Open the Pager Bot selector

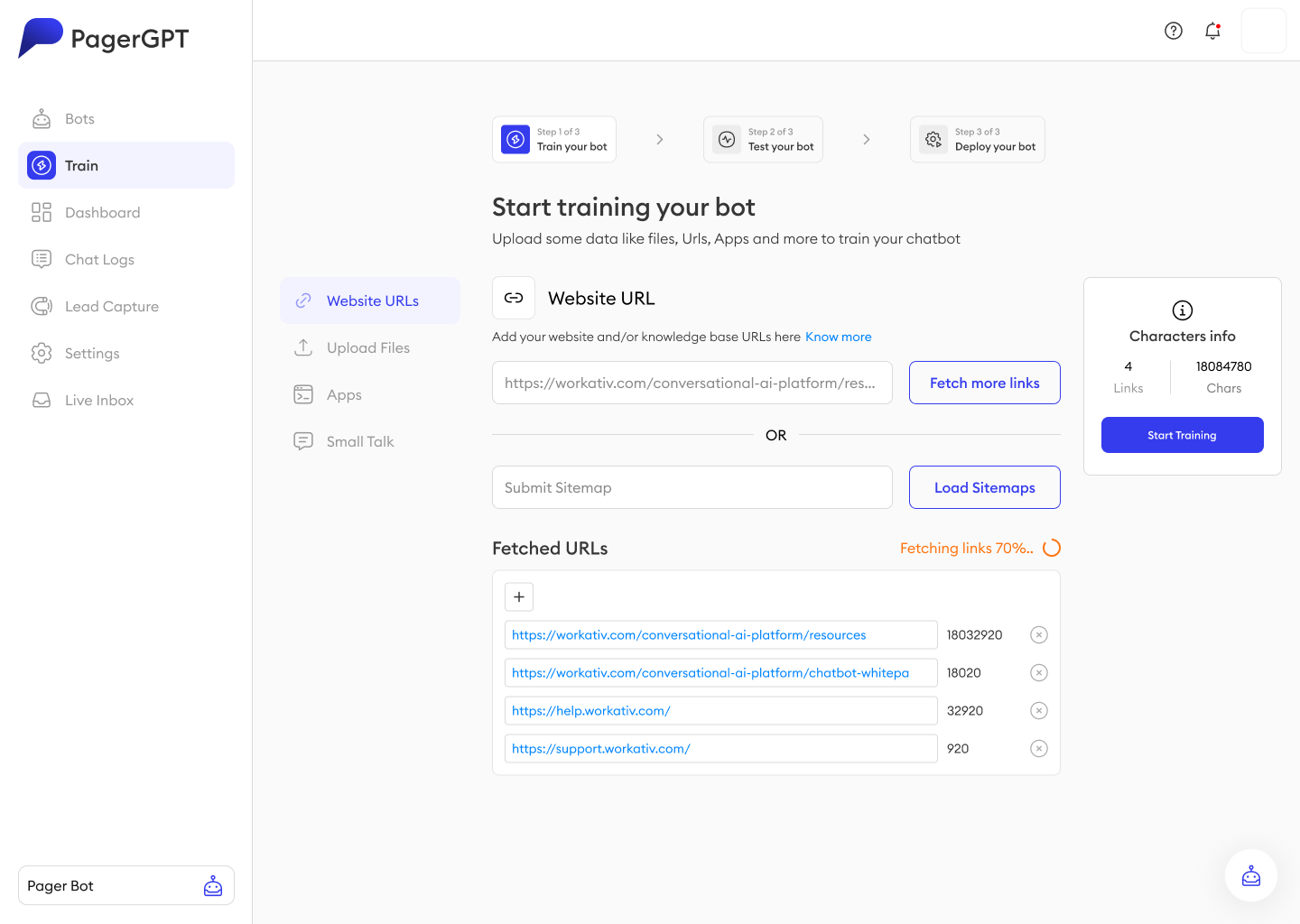(126, 885)
